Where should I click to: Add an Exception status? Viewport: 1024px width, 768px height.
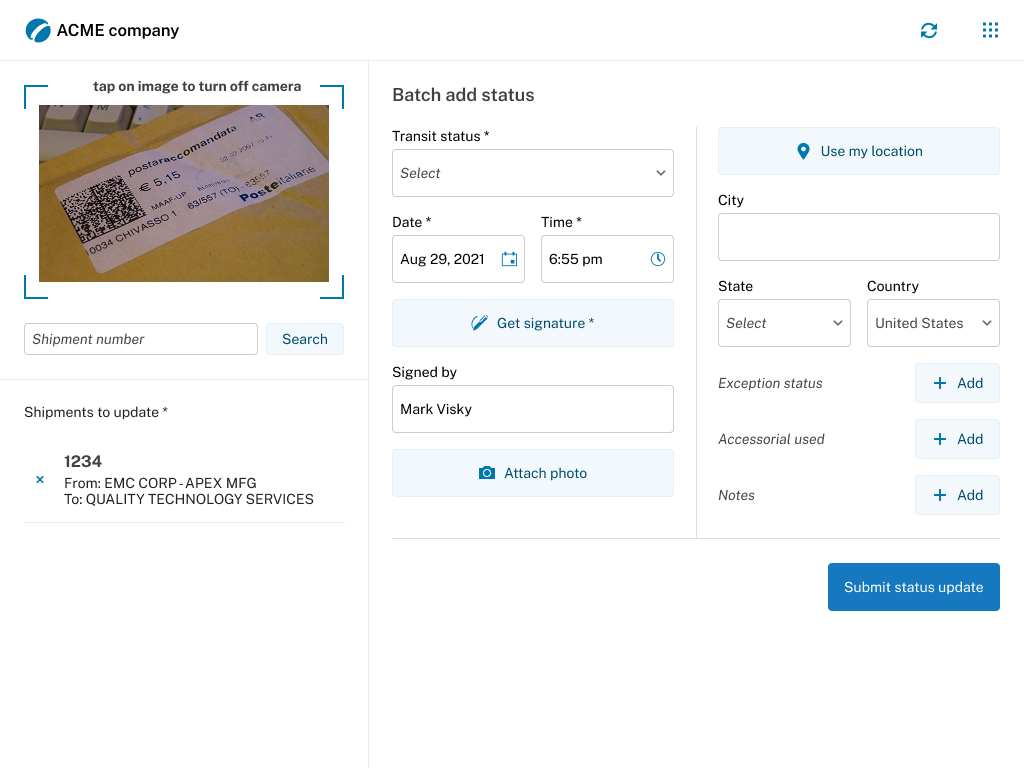coord(957,383)
